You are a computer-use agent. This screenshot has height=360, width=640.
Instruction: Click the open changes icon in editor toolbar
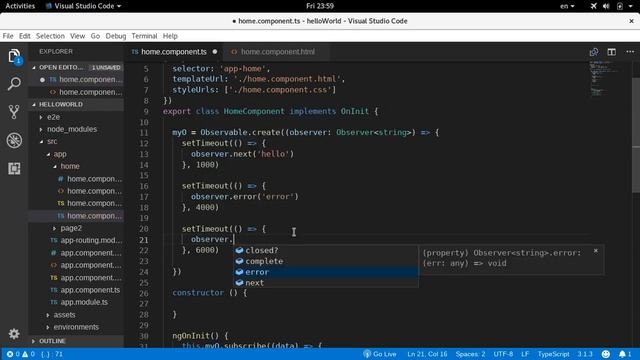tap(593, 52)
